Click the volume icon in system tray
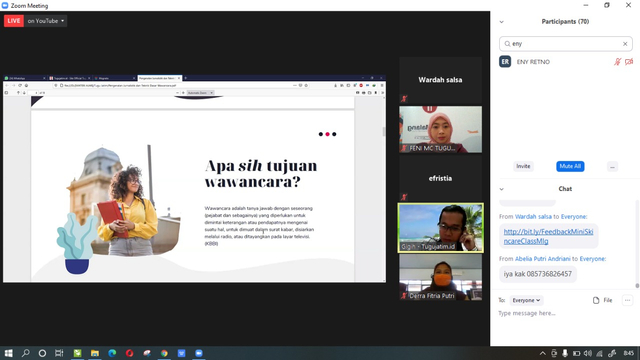Screen dimensions: 640x360 click(588, 353)
